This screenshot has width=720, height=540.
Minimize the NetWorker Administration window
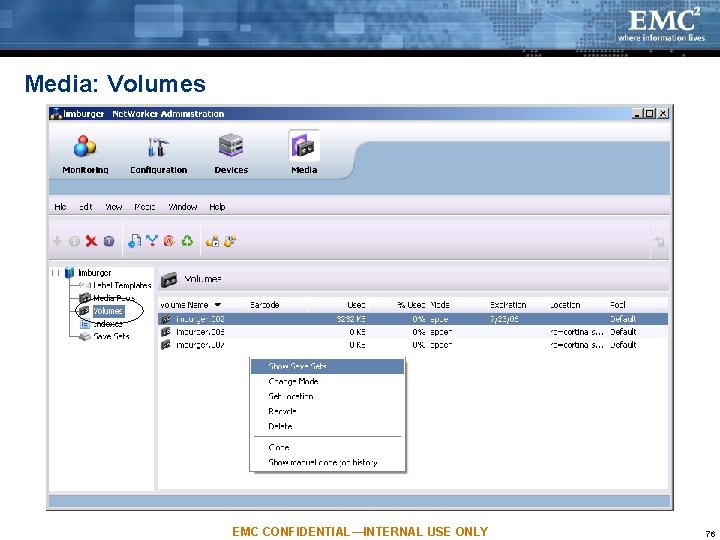click(x=636, y=114)
